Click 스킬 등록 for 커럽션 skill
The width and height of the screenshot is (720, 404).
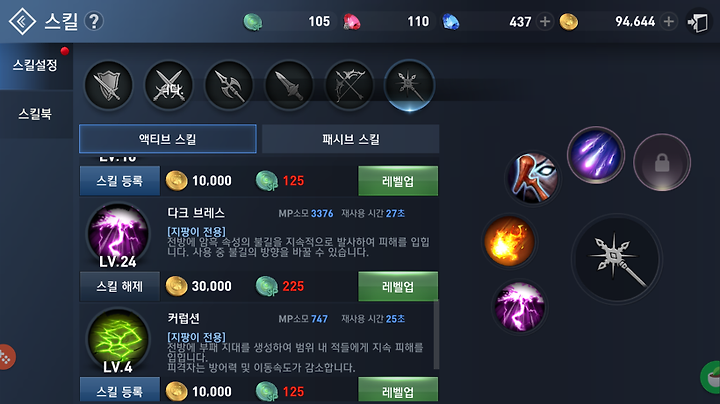click(x=120, y=391)
